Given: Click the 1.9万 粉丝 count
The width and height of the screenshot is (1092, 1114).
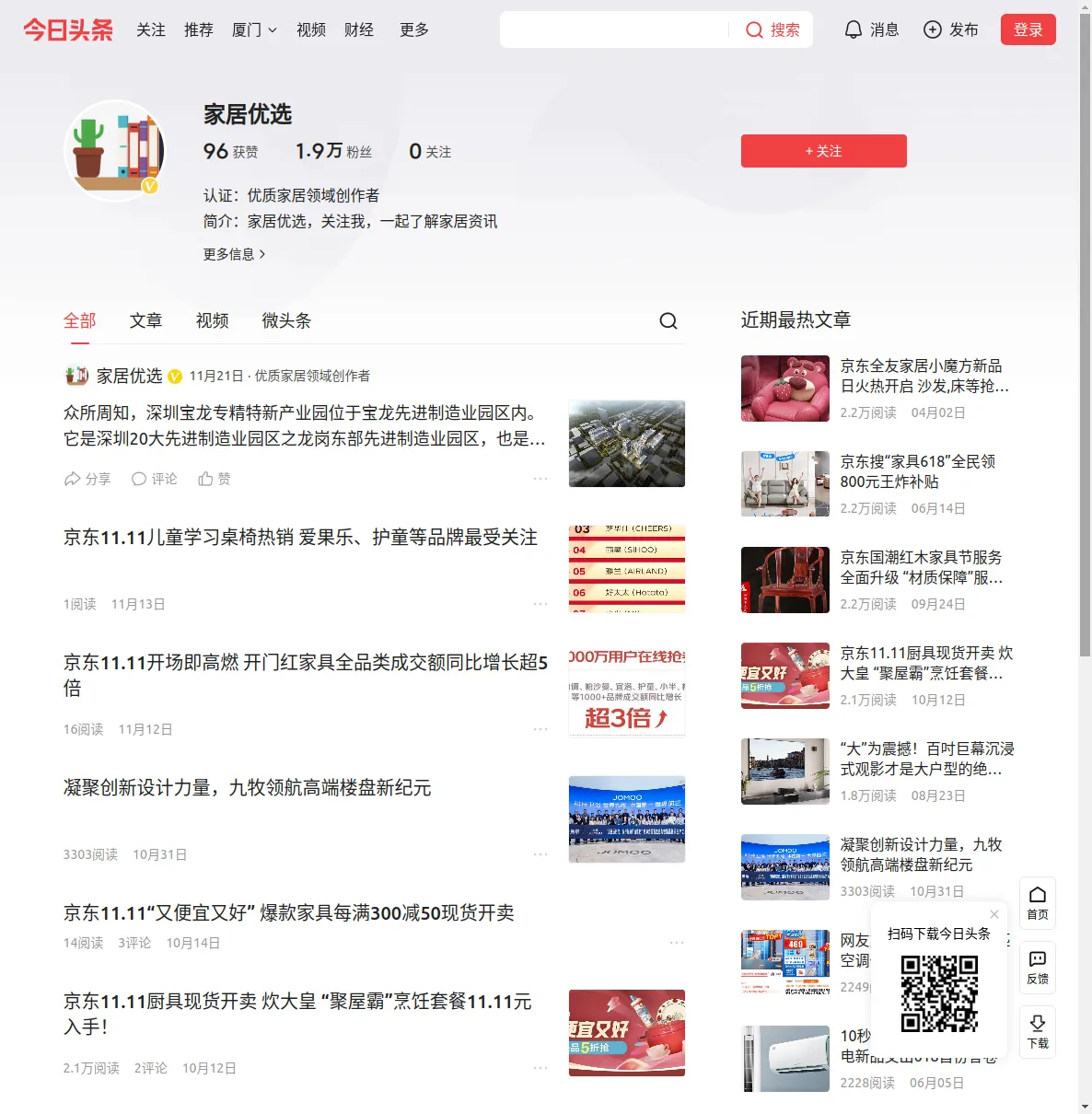Looking at the screenshot, I should click(x=333, y=151).
